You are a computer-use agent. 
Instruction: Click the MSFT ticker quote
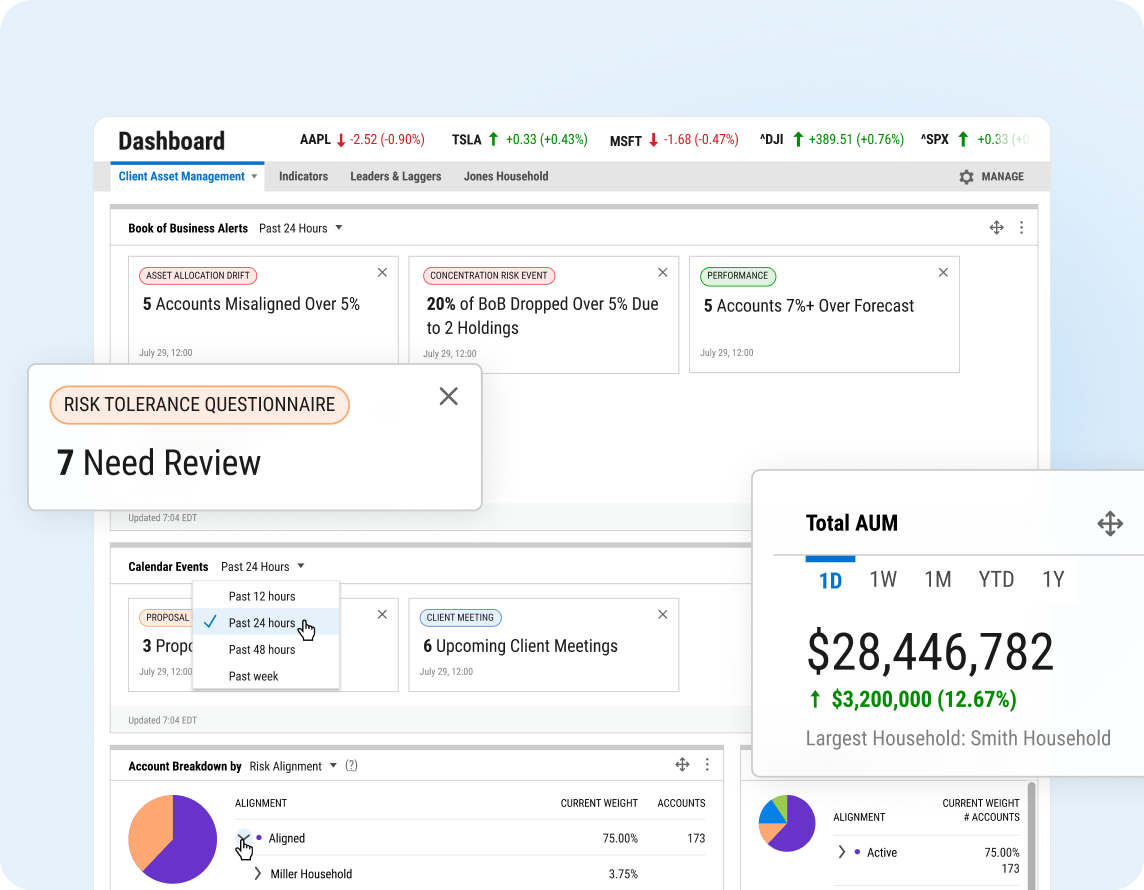674,140
